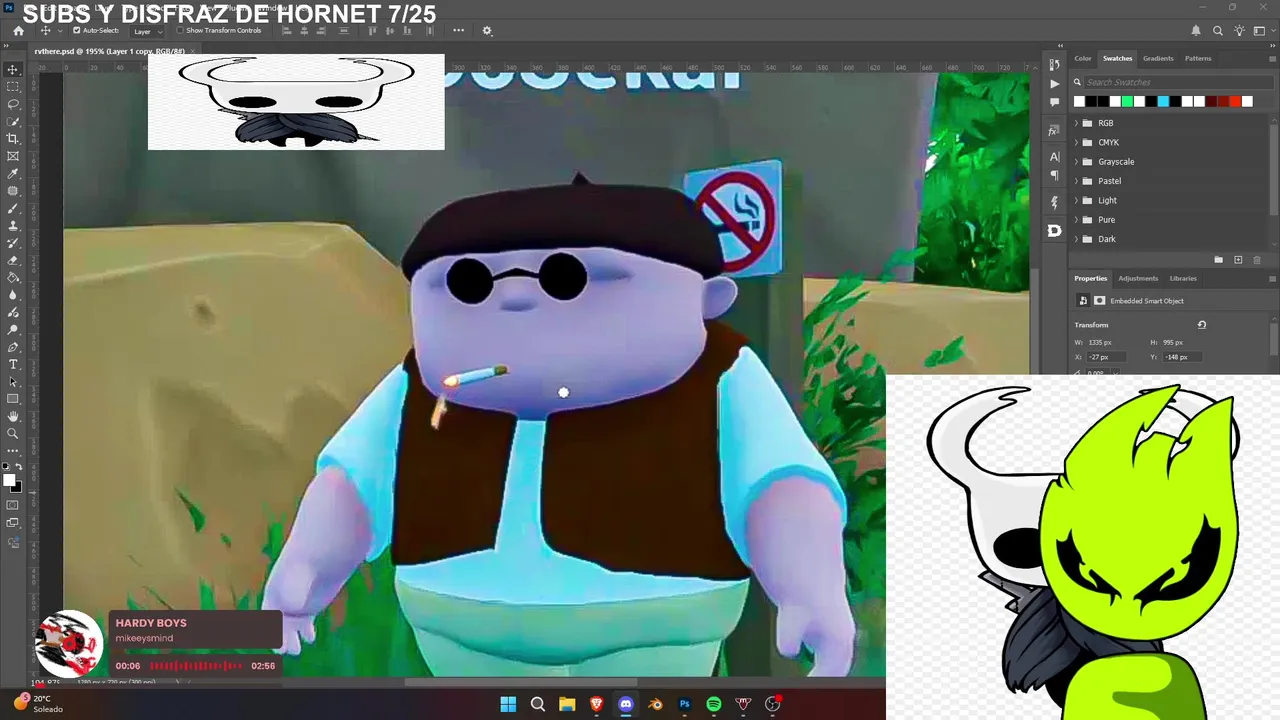Image resolution: width=1280 pixels, height=720 pixels.
Task: Select the Eraser tool
Action: [x=13, y=260]
